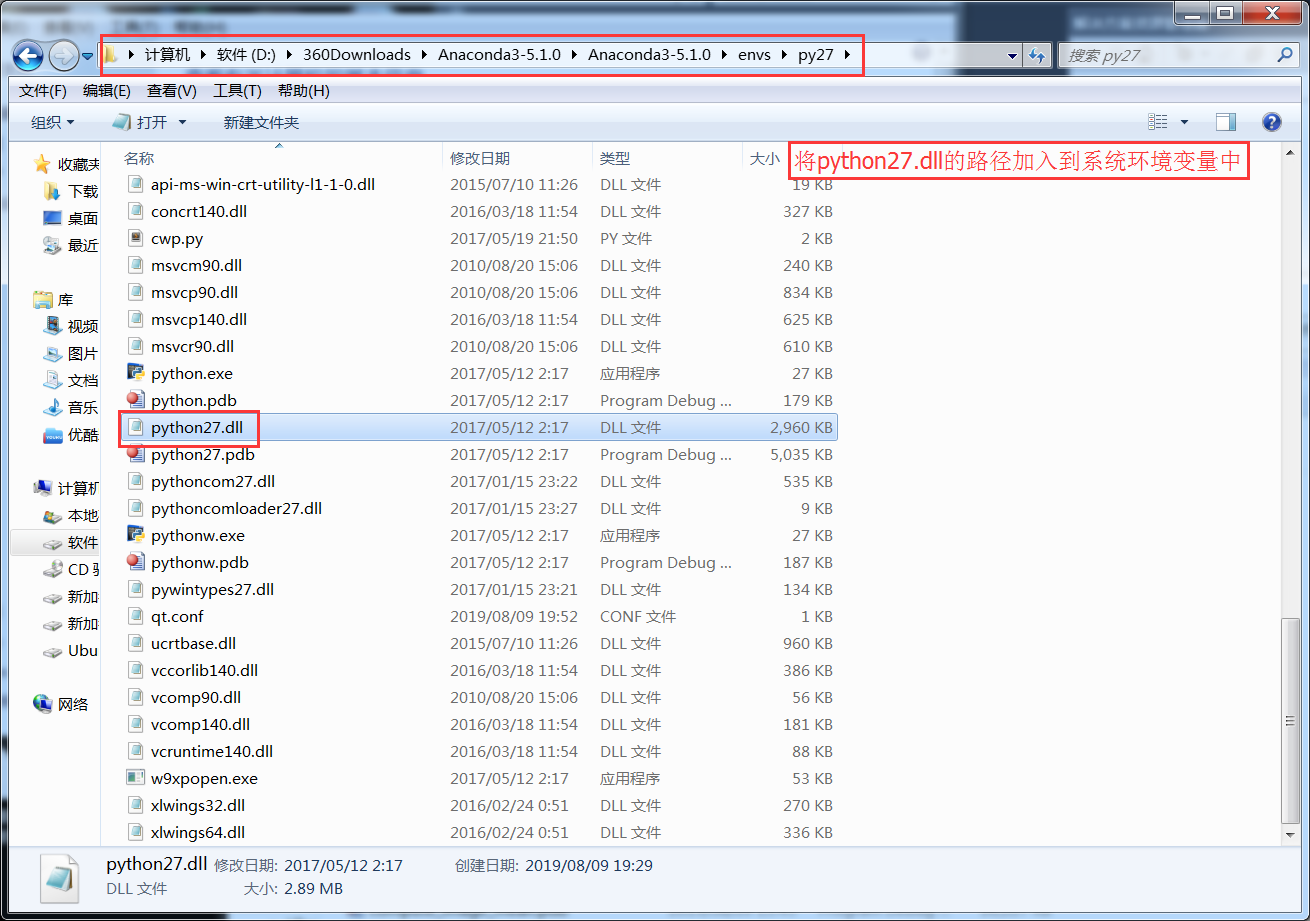Open the 工具(T) menu
The image size is (1310, 921).
235,90
